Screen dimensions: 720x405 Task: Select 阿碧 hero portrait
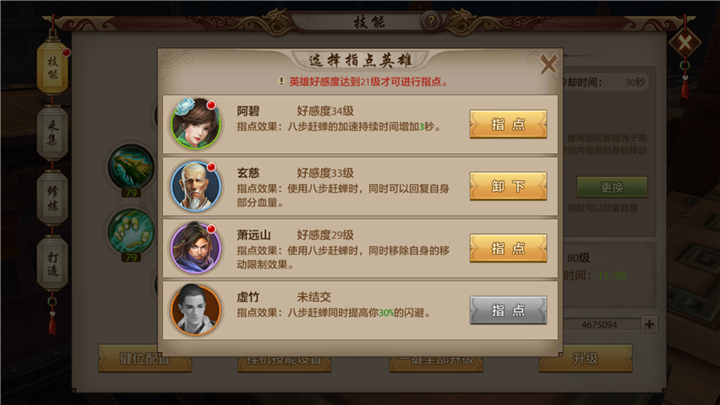tap(196, 124)
